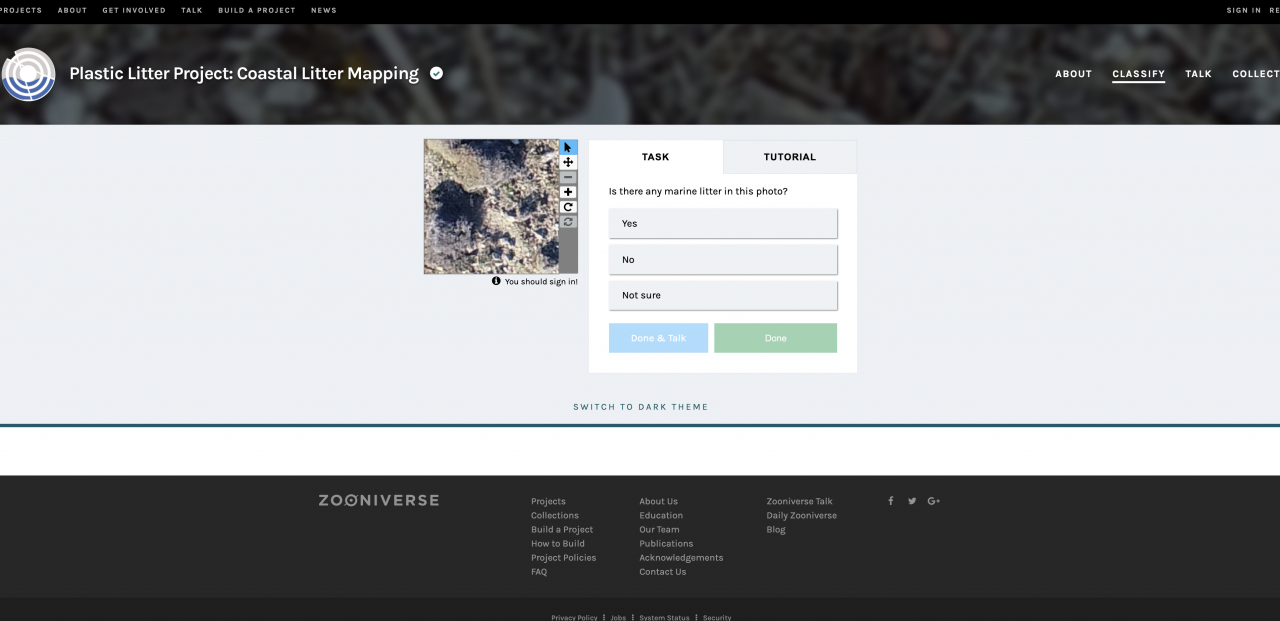Open Zooniverse Facebook page

click(890, 501)
